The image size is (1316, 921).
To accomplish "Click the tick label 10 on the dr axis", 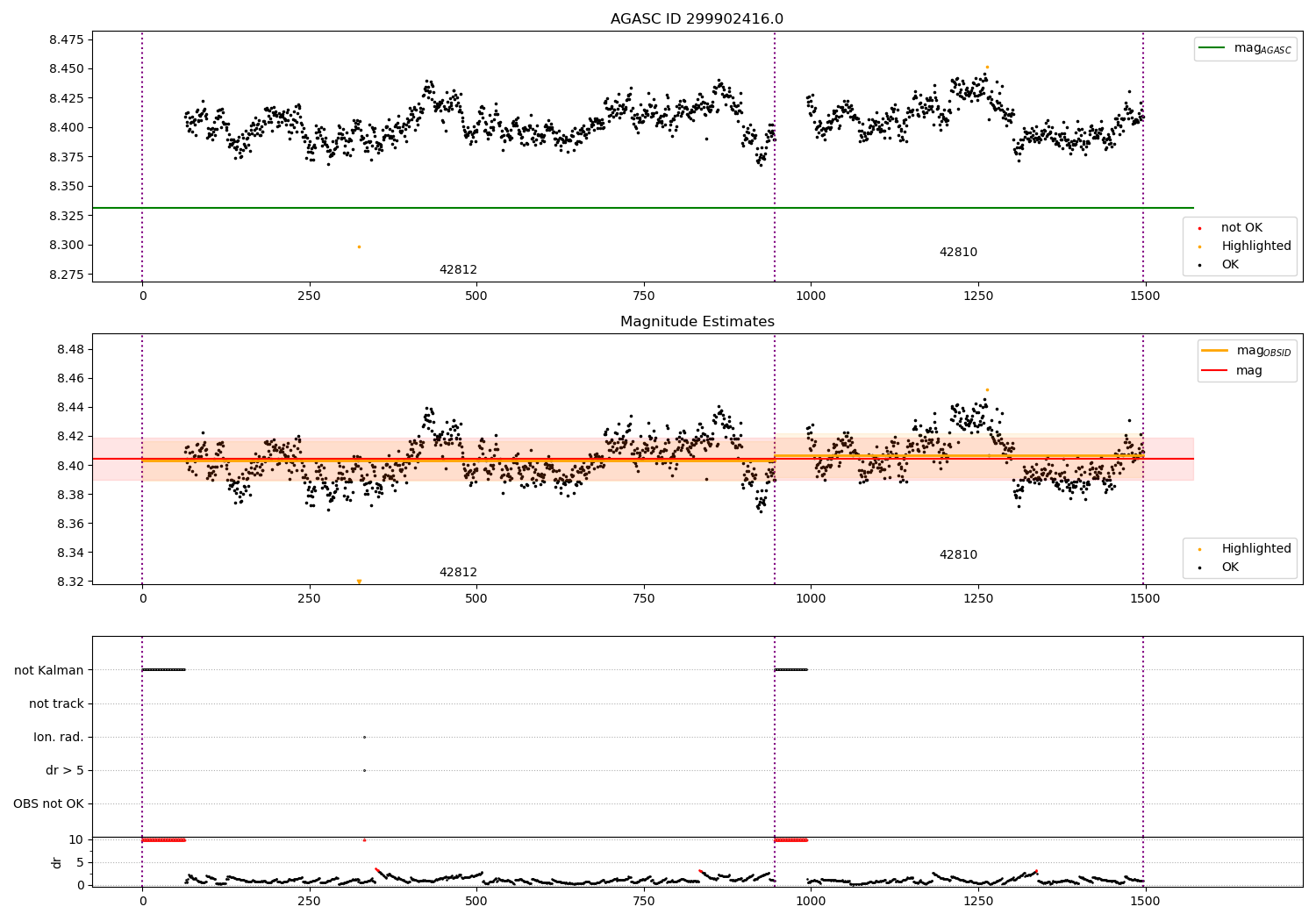I will (x=76, y=840).
